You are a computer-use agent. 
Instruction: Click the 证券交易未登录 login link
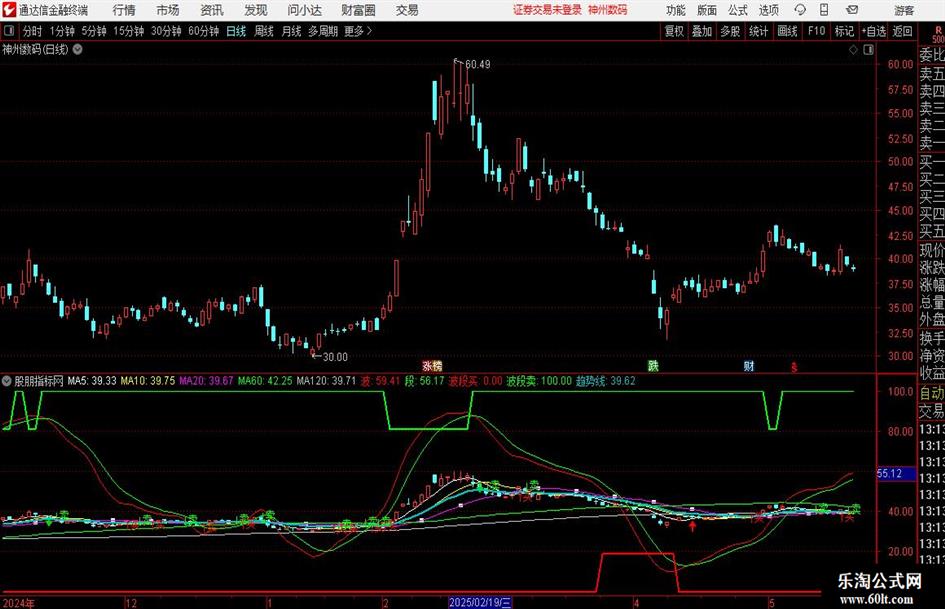click(547, 10)
